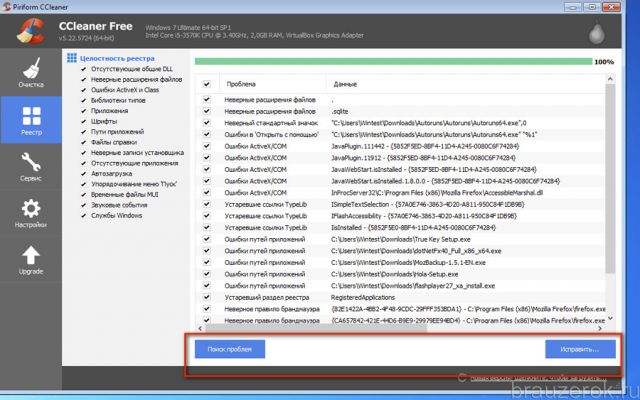Select the 82E1422A firewall rule entry
Viewport: 640px width, 400px height.
468,309
